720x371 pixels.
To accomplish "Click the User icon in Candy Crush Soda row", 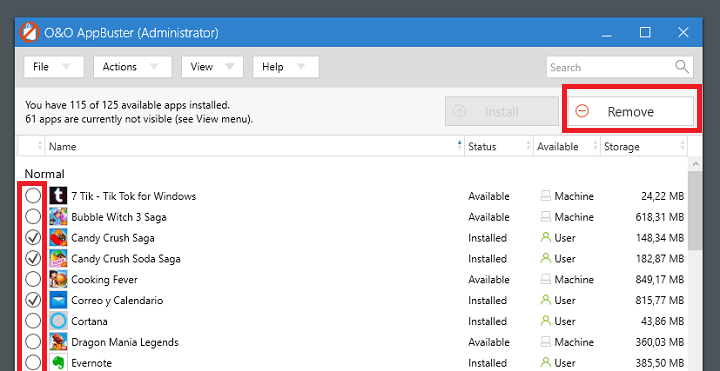I will 545,258.
